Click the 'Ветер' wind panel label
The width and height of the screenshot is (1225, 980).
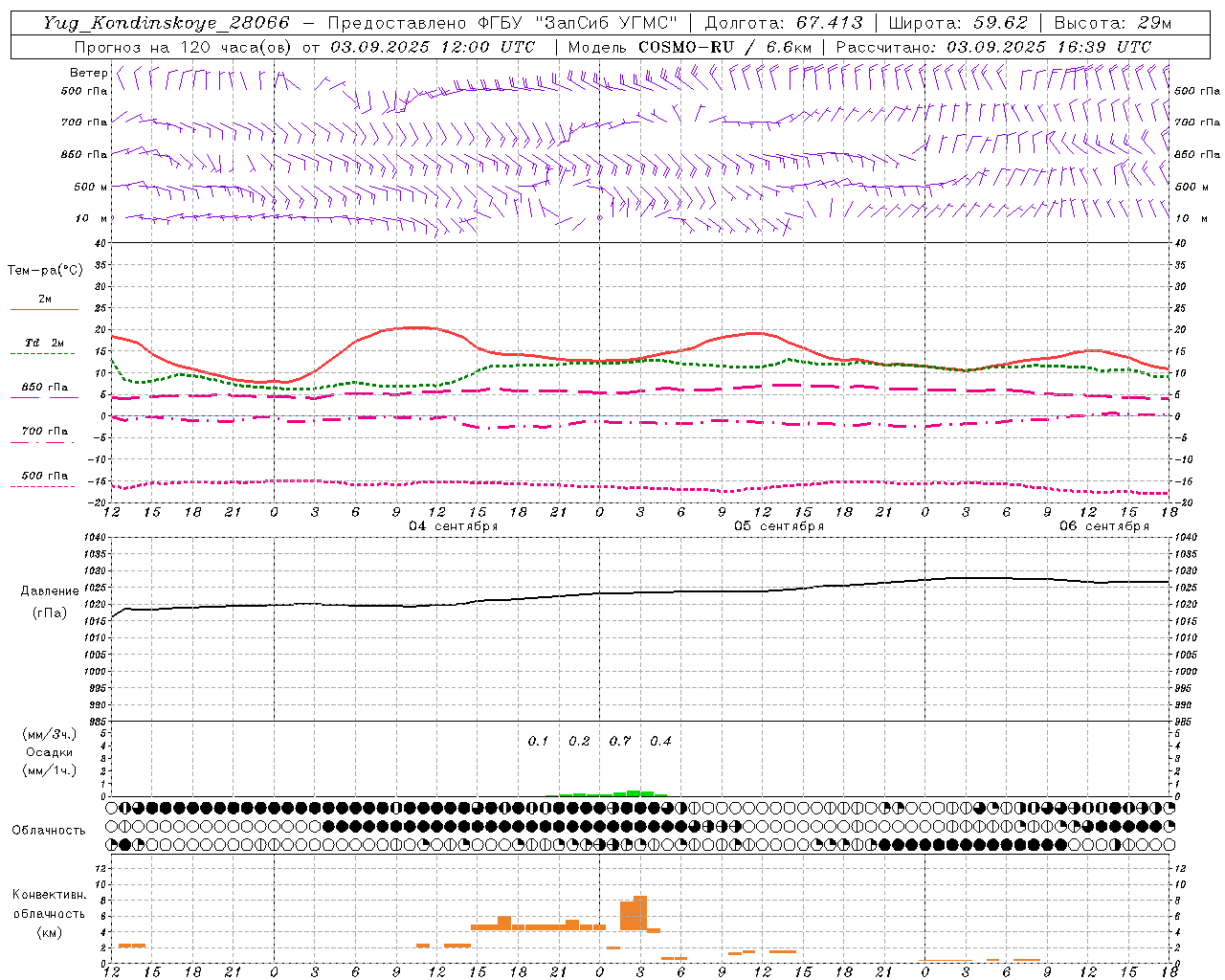pyautogui.click(x=88, y=73)
